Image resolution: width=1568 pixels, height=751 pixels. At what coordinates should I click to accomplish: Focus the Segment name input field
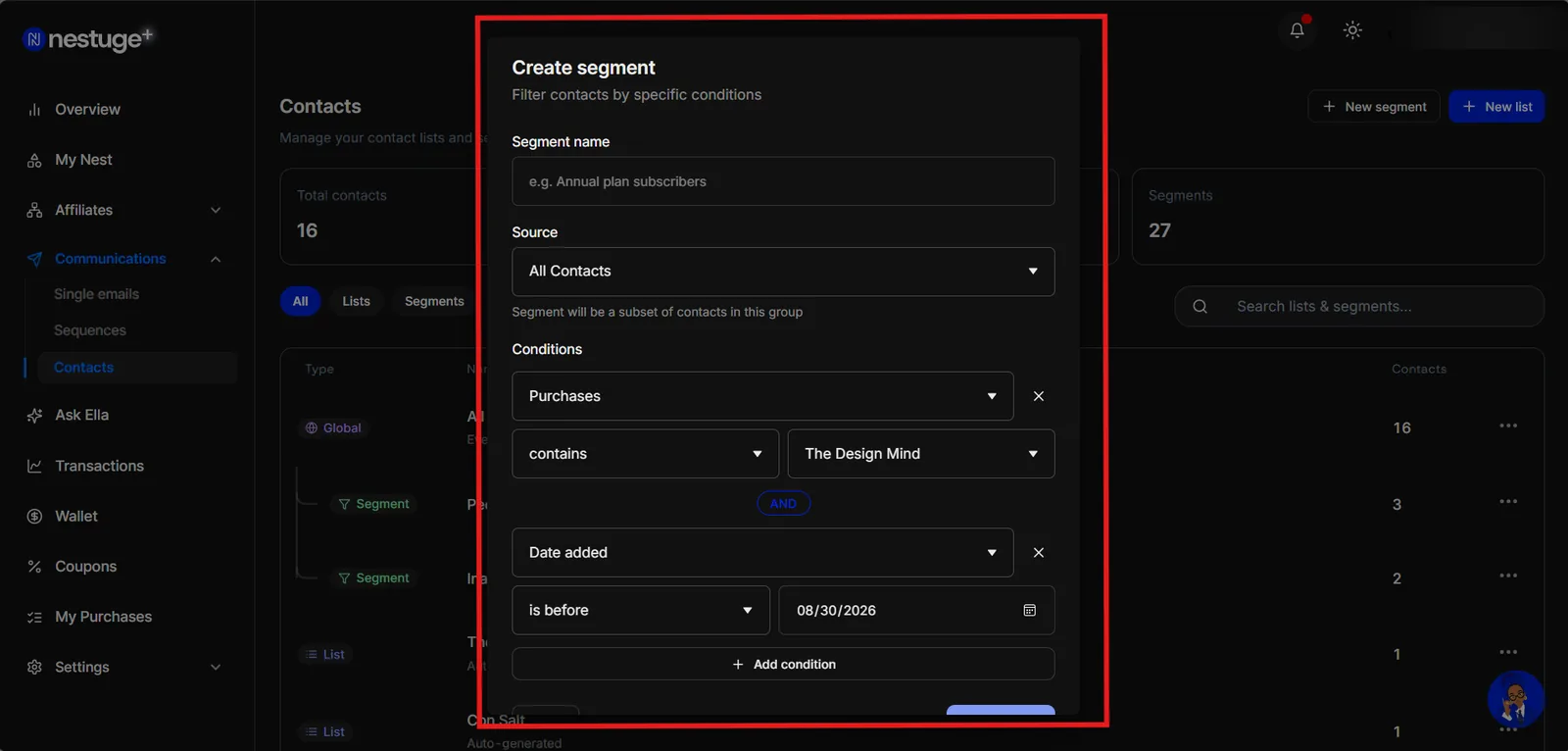click(x=783, y=181)
